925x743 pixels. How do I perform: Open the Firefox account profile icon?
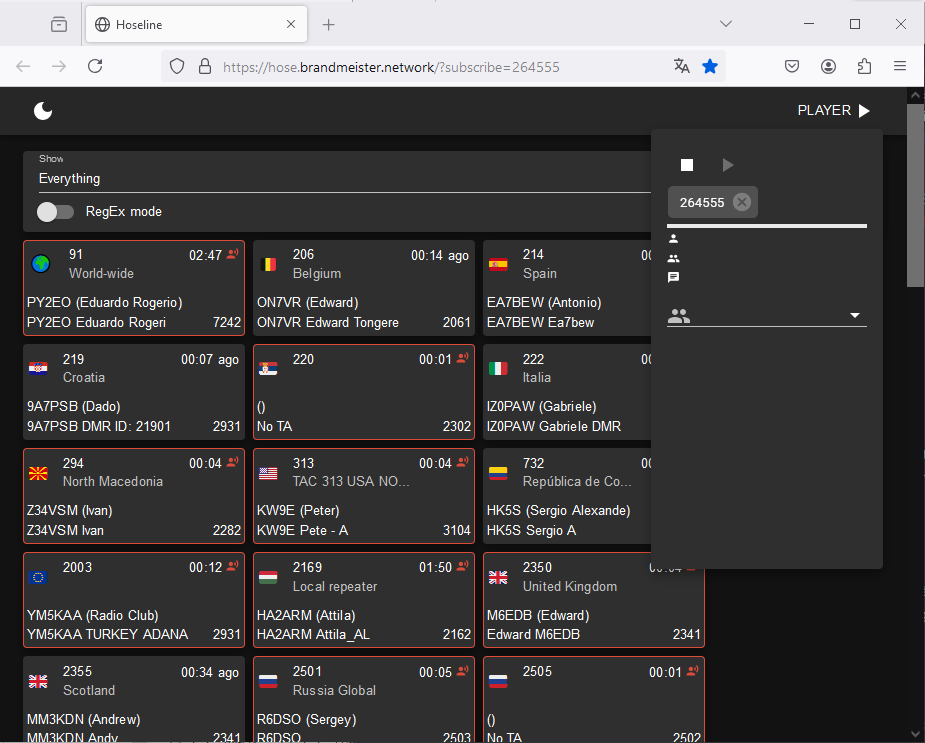828,66
